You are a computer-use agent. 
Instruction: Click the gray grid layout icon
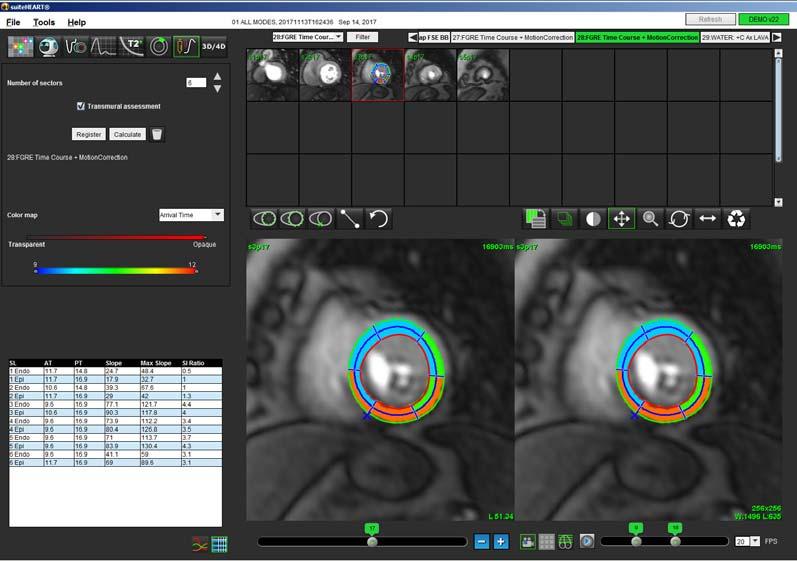tap(547, 542)
